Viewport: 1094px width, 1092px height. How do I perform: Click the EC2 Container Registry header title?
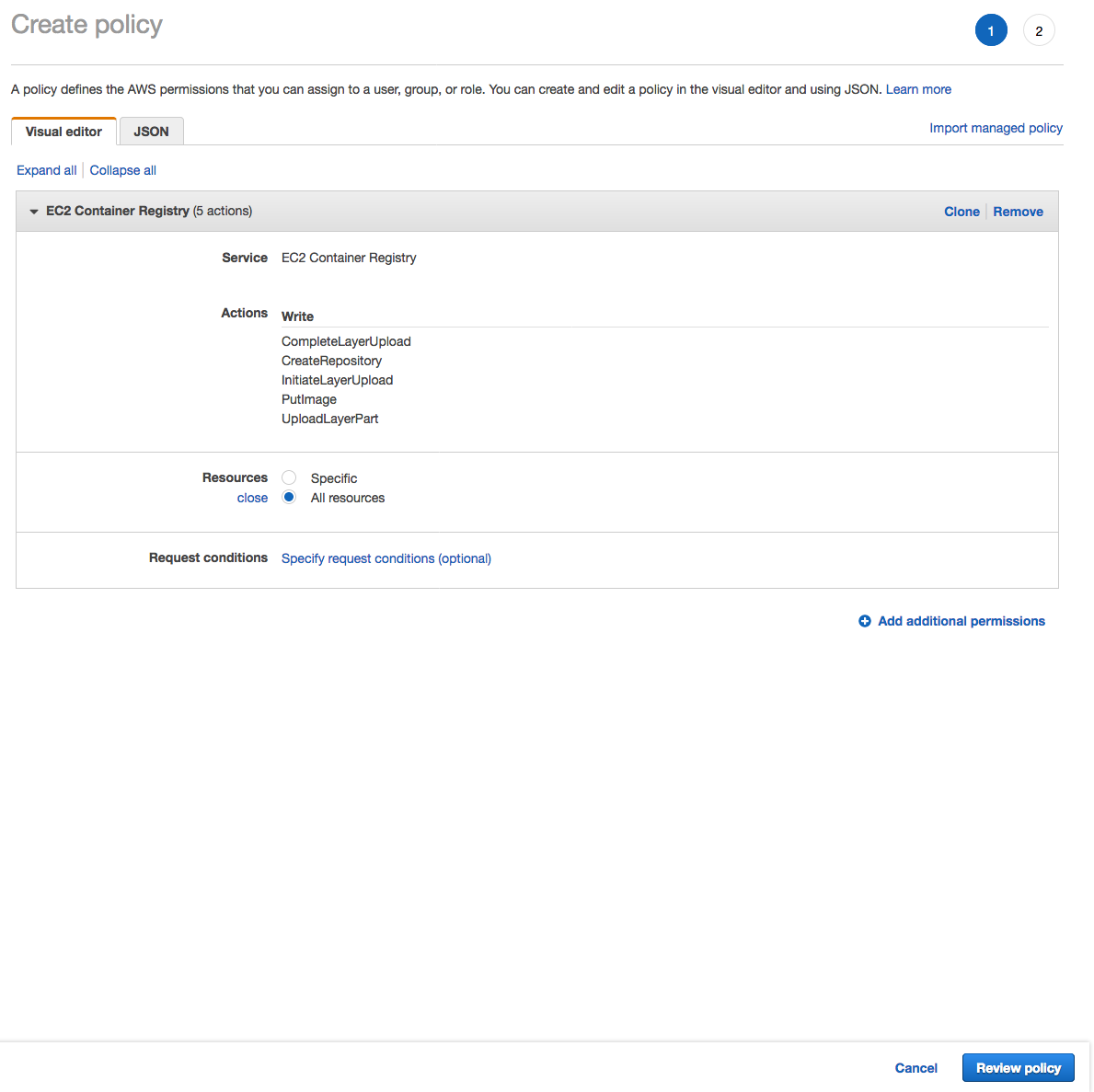(x=117, y=211)
